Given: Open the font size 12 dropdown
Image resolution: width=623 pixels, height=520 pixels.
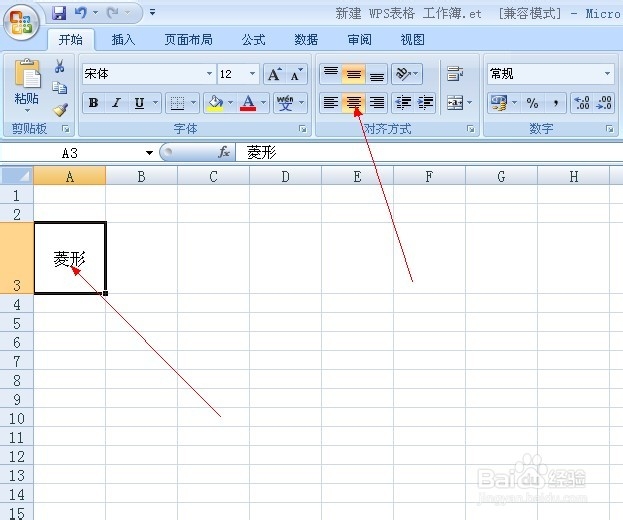Looking at the screenshot, I should [x=252, y=73].
